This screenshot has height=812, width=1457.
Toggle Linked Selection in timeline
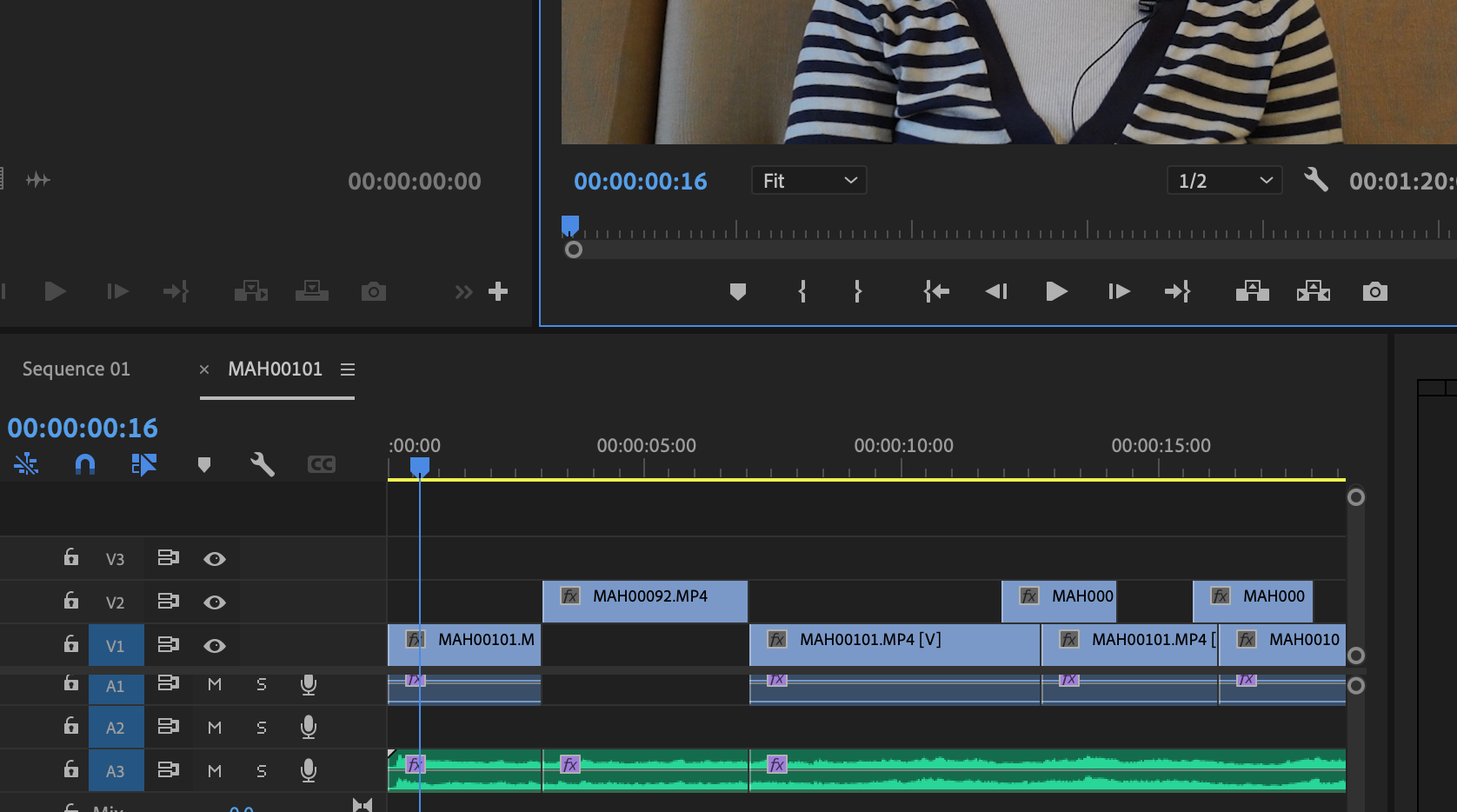(143, 464)
